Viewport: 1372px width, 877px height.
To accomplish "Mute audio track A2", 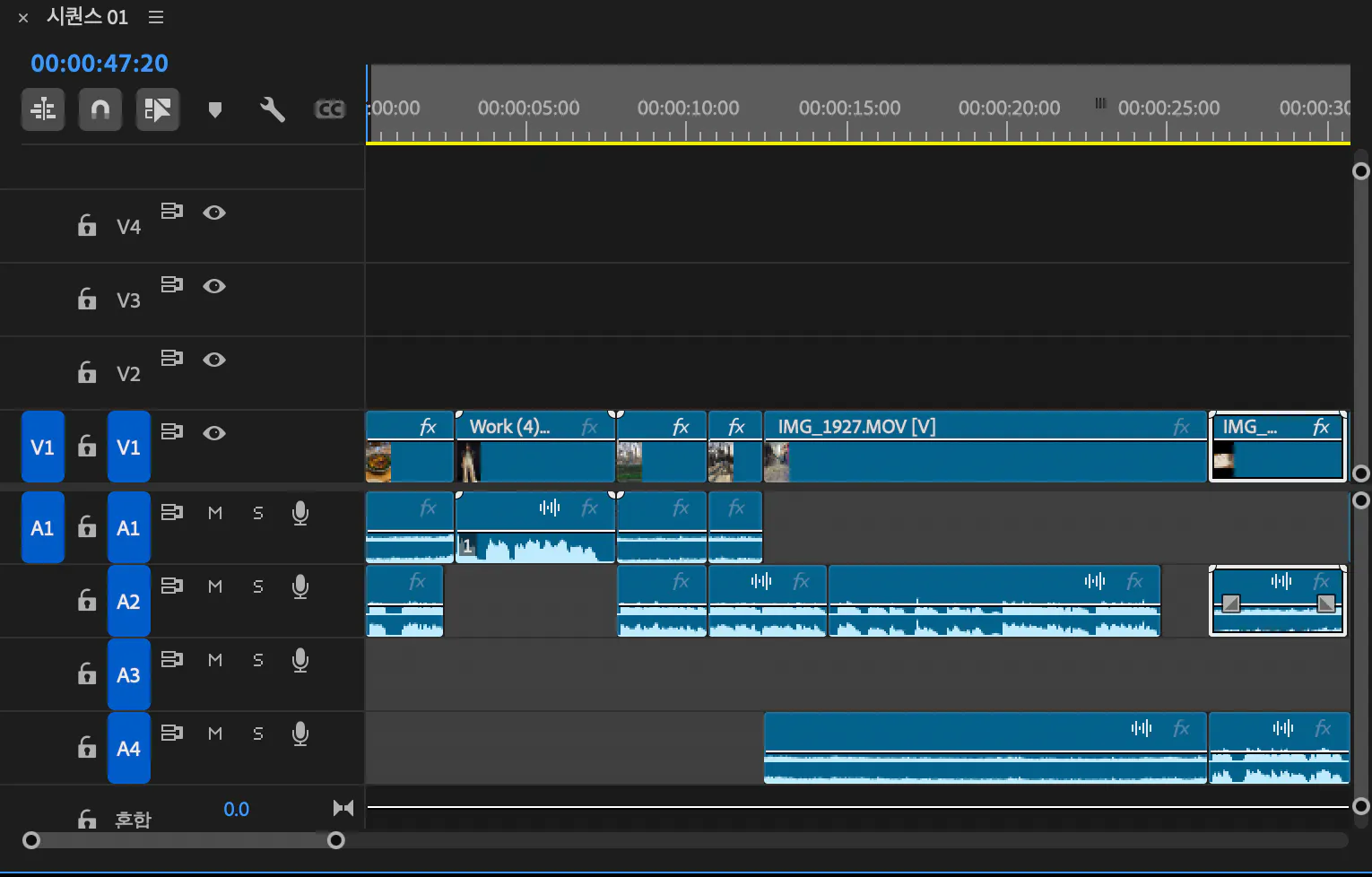I will point(215,586).
